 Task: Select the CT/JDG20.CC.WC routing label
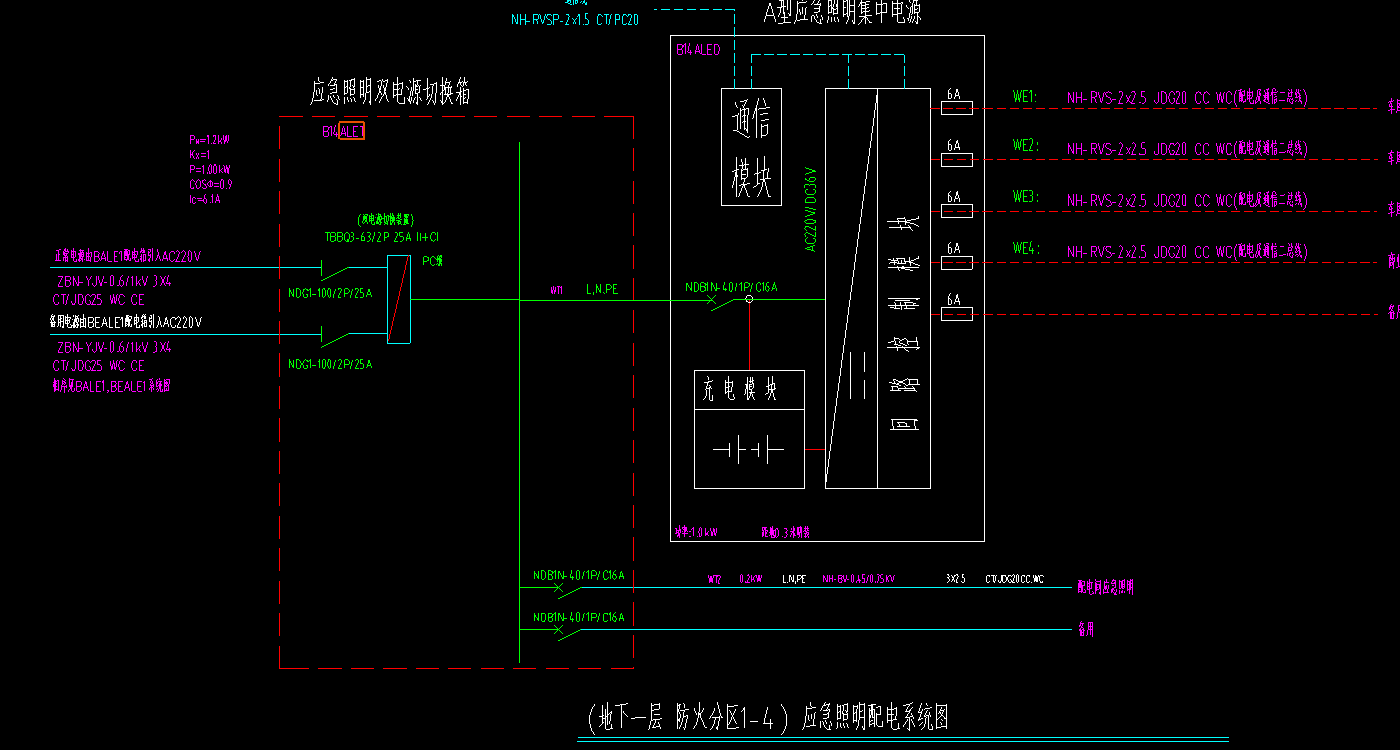(x=1015, y=578)
